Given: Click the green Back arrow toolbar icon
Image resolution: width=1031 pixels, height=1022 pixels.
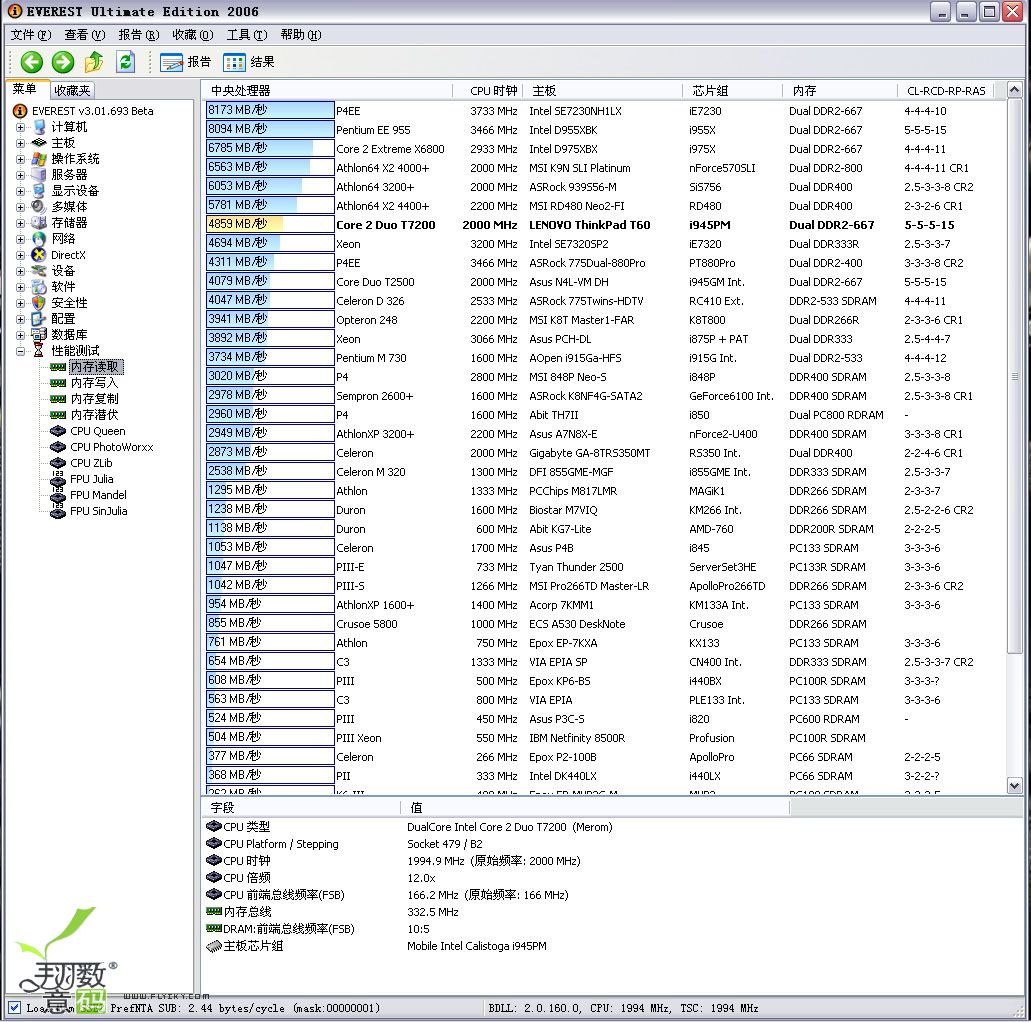Looking at the screenshot, I should tap(32, 62).
